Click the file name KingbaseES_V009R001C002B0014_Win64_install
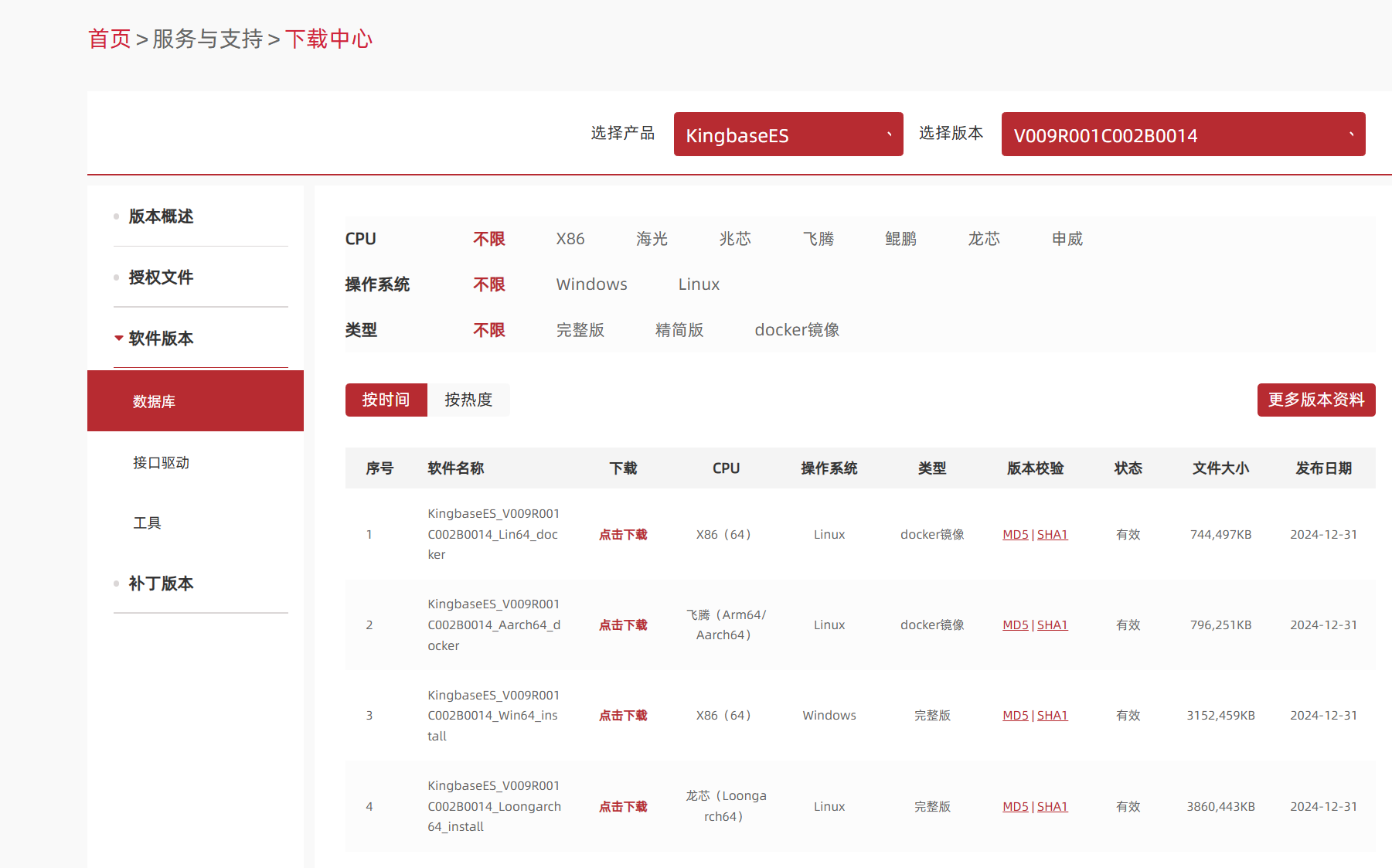This screenshot has width=1392, height=868. pyautogui.click(x=494, y=716)
